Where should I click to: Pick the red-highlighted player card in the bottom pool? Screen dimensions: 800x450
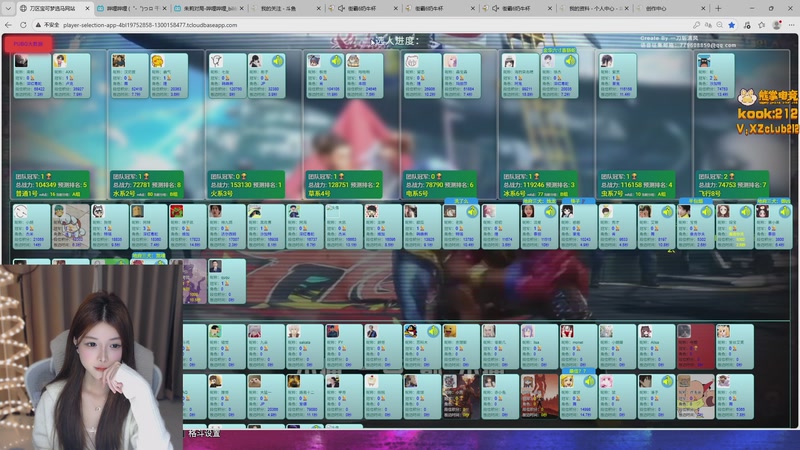695,346
